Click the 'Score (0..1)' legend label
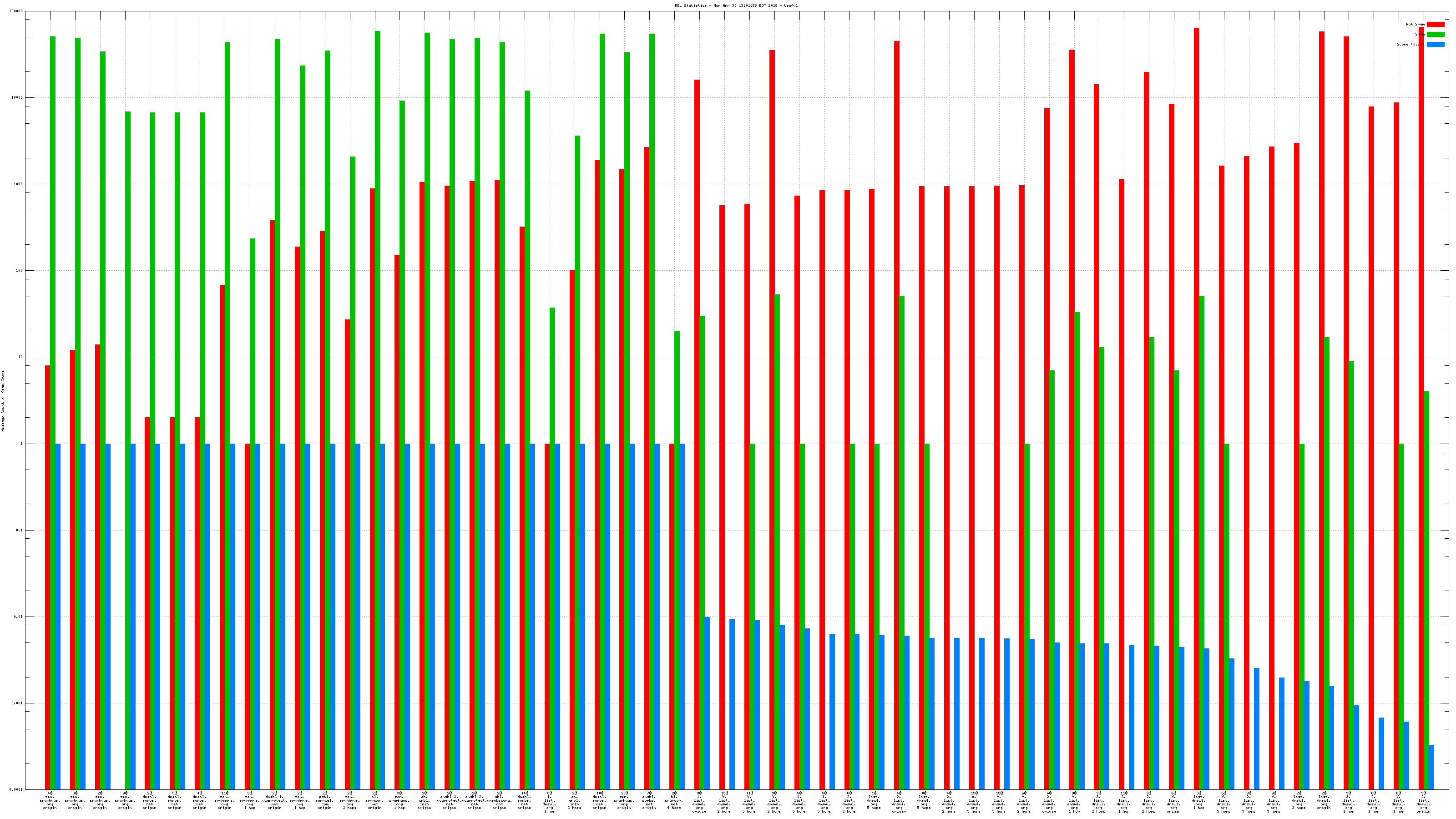This screenshot has height=819, width=1456. coord(1410,44)
